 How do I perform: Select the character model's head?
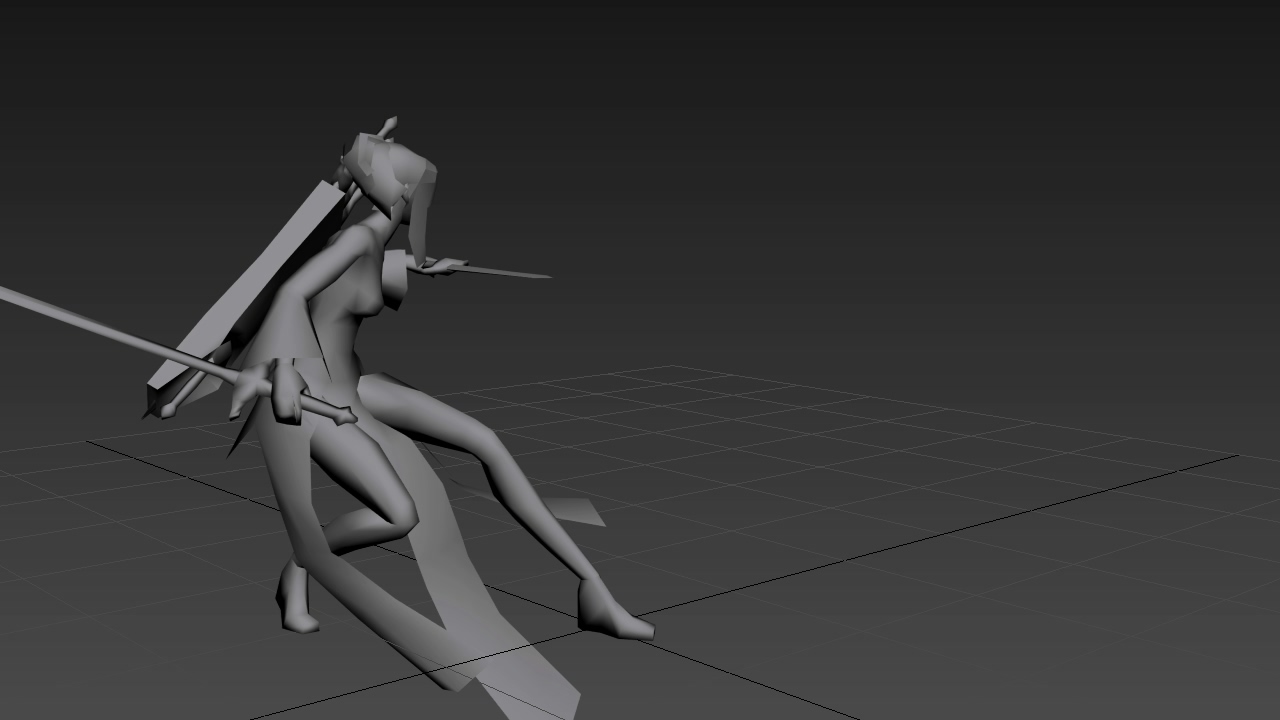[392, 177]
